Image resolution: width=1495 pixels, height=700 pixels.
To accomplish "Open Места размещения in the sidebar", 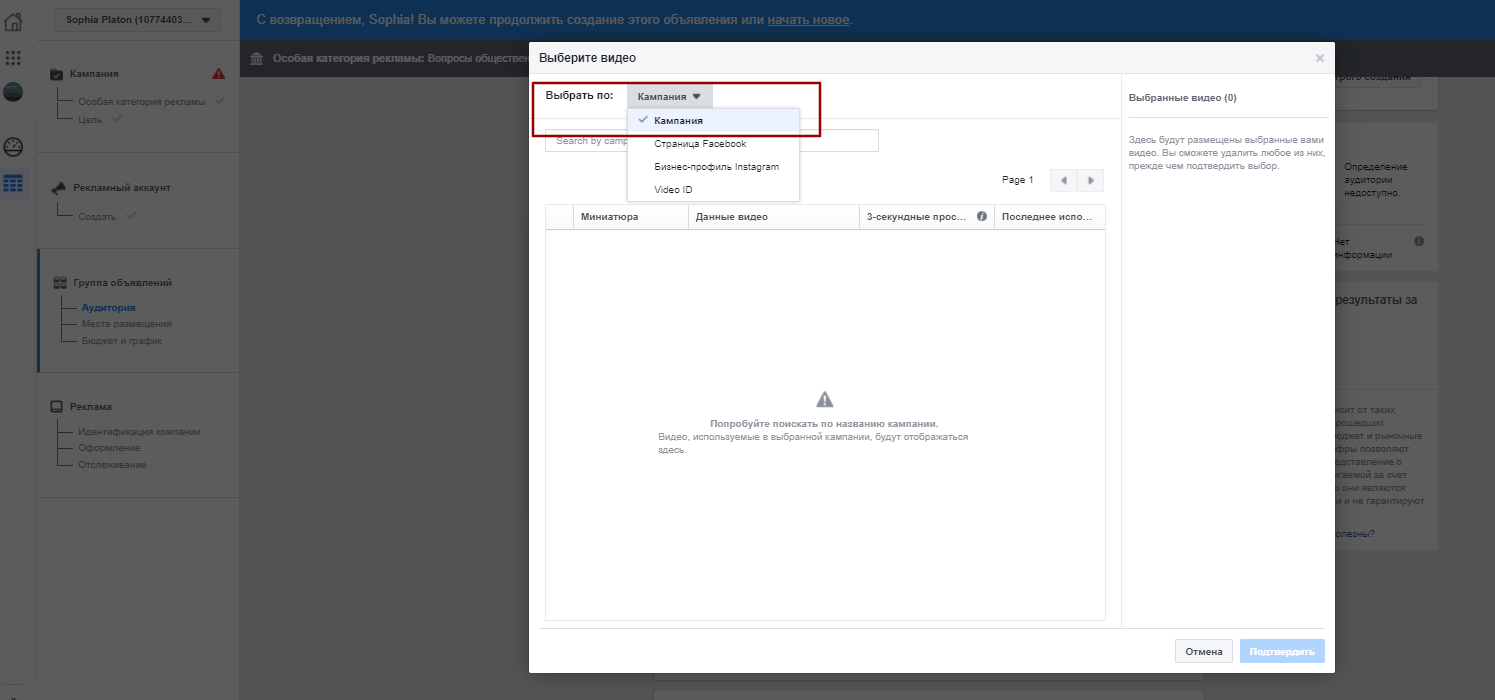I will point(126,324).
